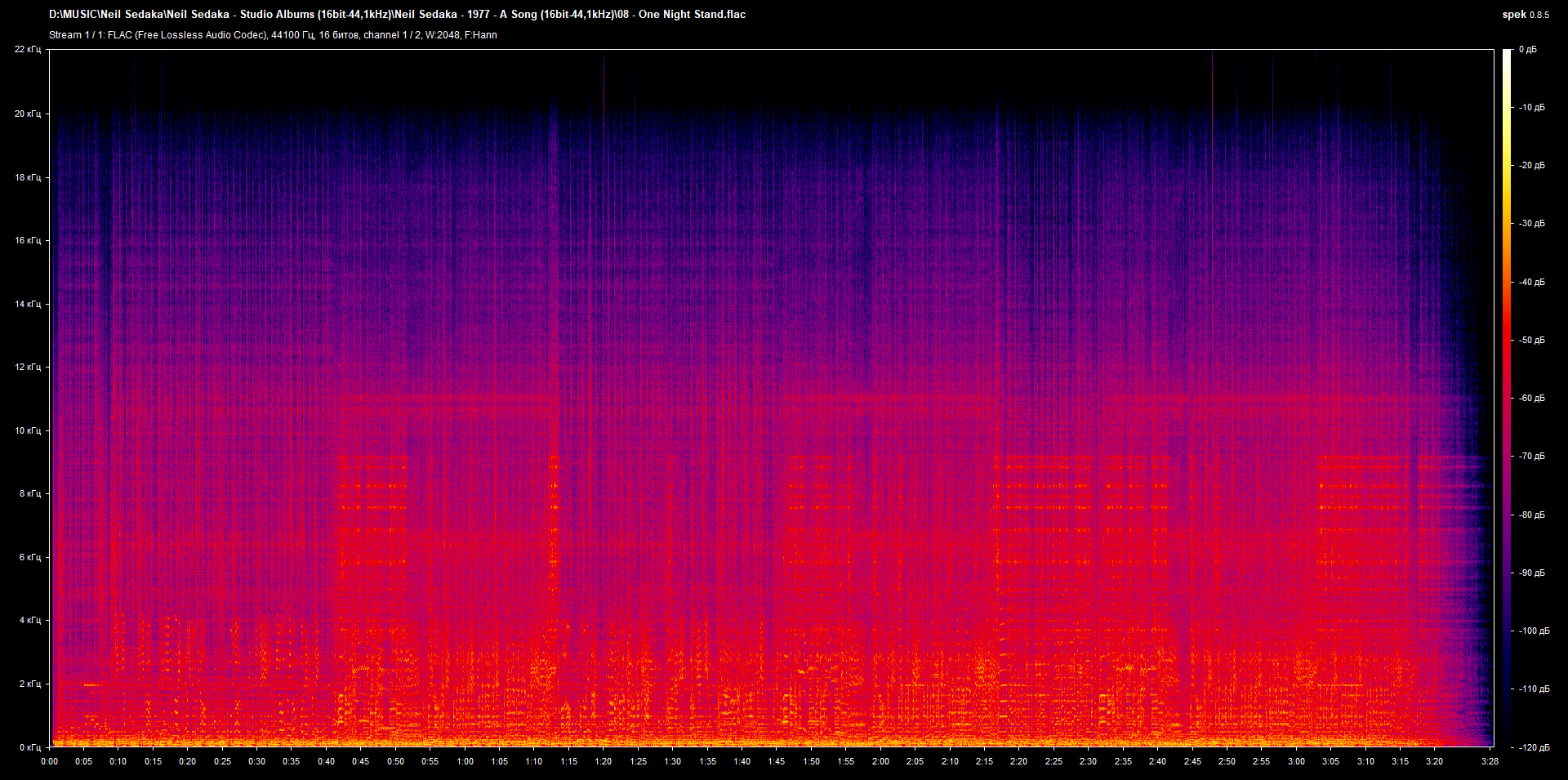Click the 1:15 time axis label
The width and height of the screenshot is (1568, 780).
(x=568, y=761)
